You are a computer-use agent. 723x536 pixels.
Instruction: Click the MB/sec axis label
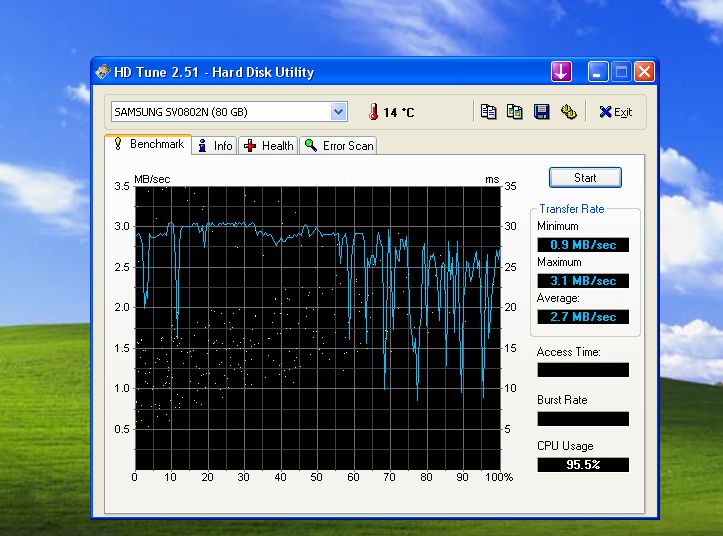152,179
